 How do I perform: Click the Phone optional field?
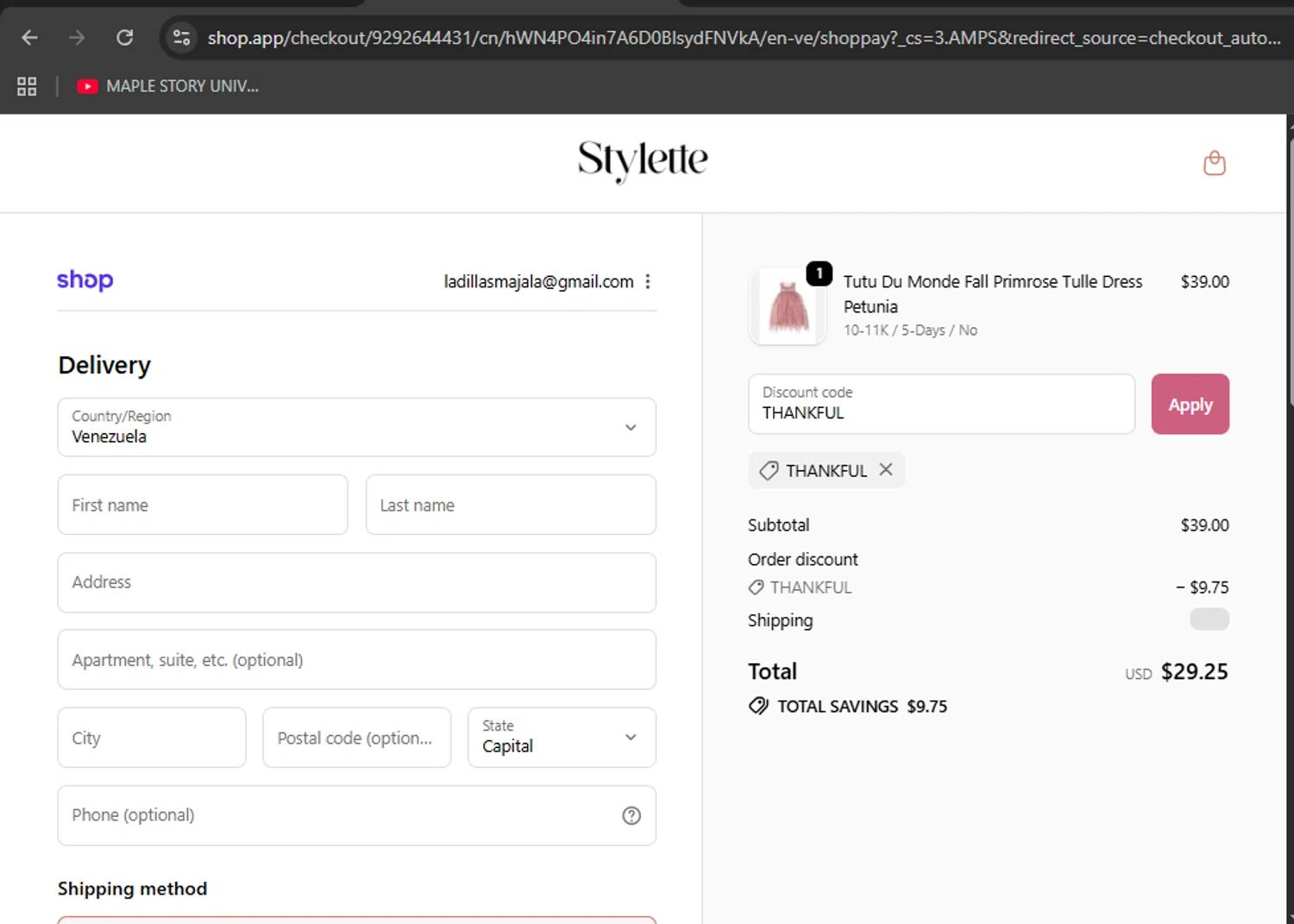click(x=357, y=815)
